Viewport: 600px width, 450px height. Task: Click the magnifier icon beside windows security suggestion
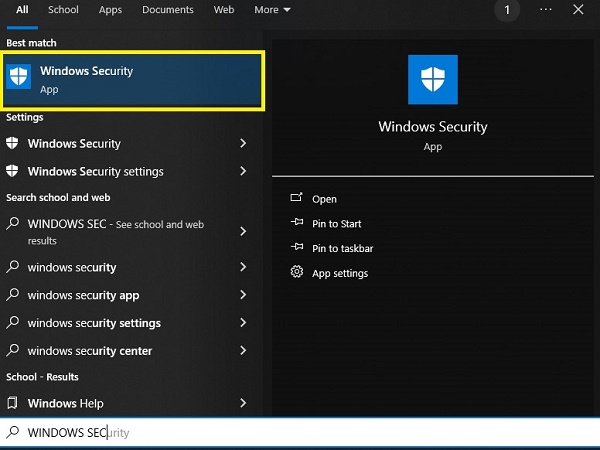coord(13,267)
